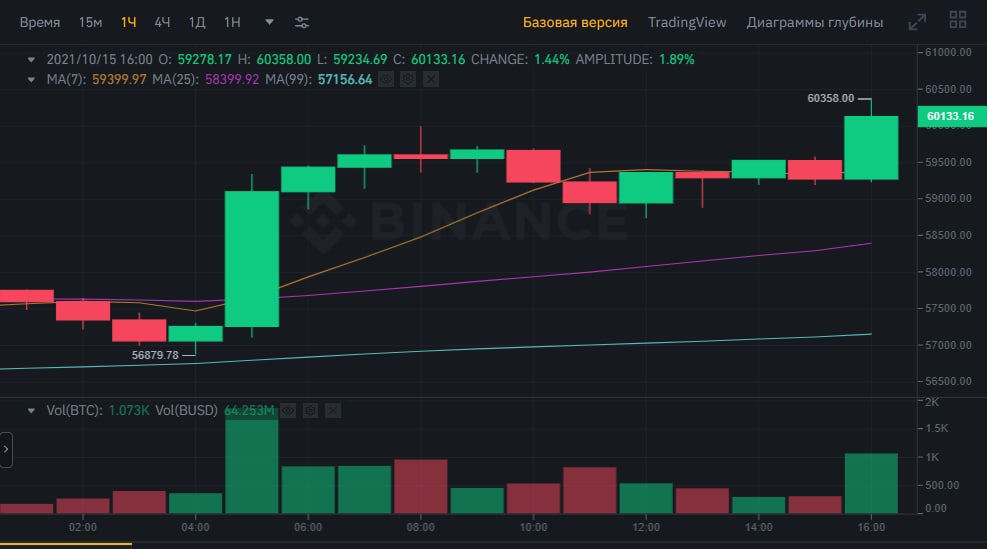This screenshot has height=549, width=987.
Task: Click the high marker label 60358.00
Action: pyautogui.click(x=830, y=98)
